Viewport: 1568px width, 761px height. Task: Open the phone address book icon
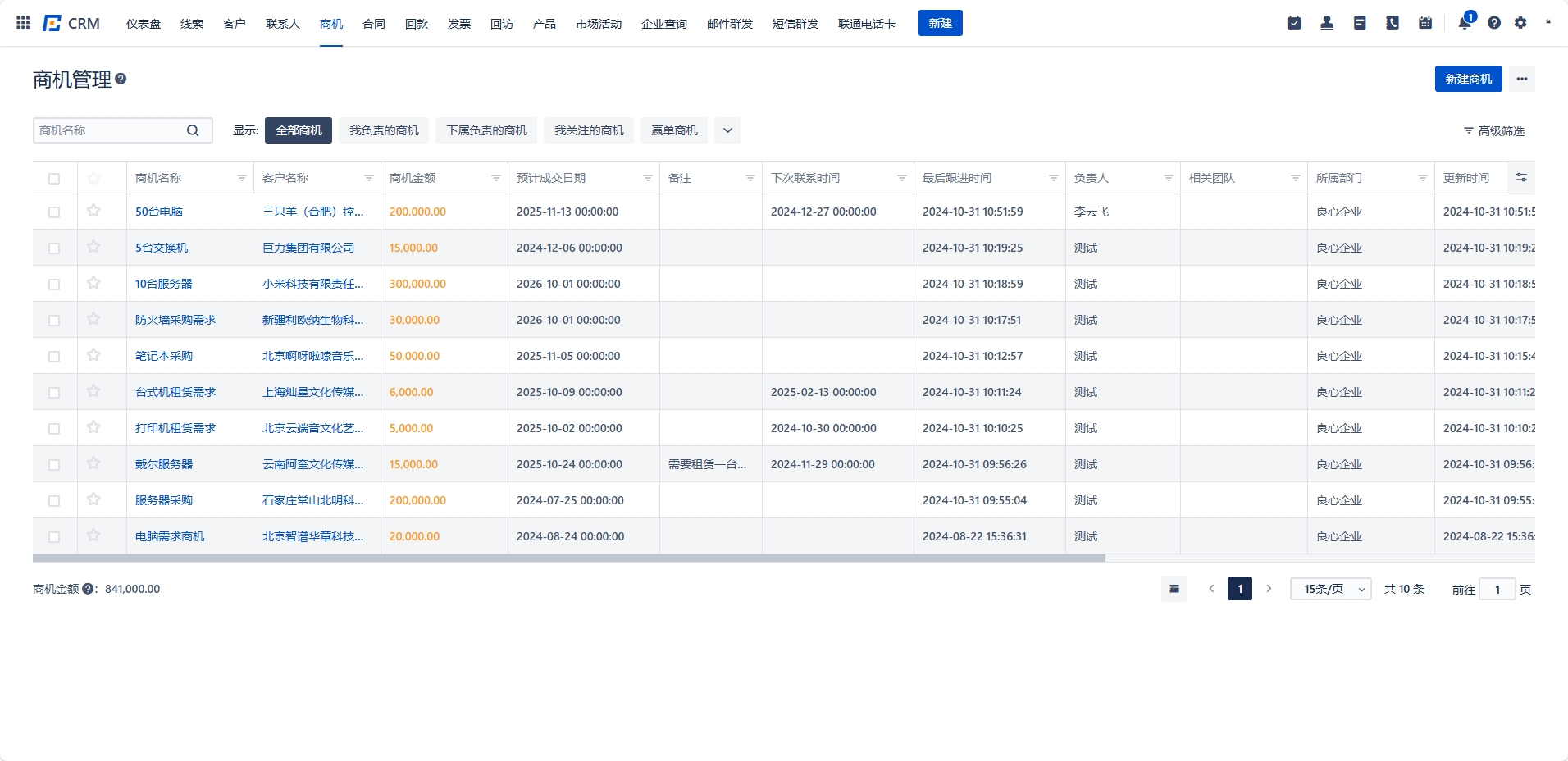(x=1393, y=23)
